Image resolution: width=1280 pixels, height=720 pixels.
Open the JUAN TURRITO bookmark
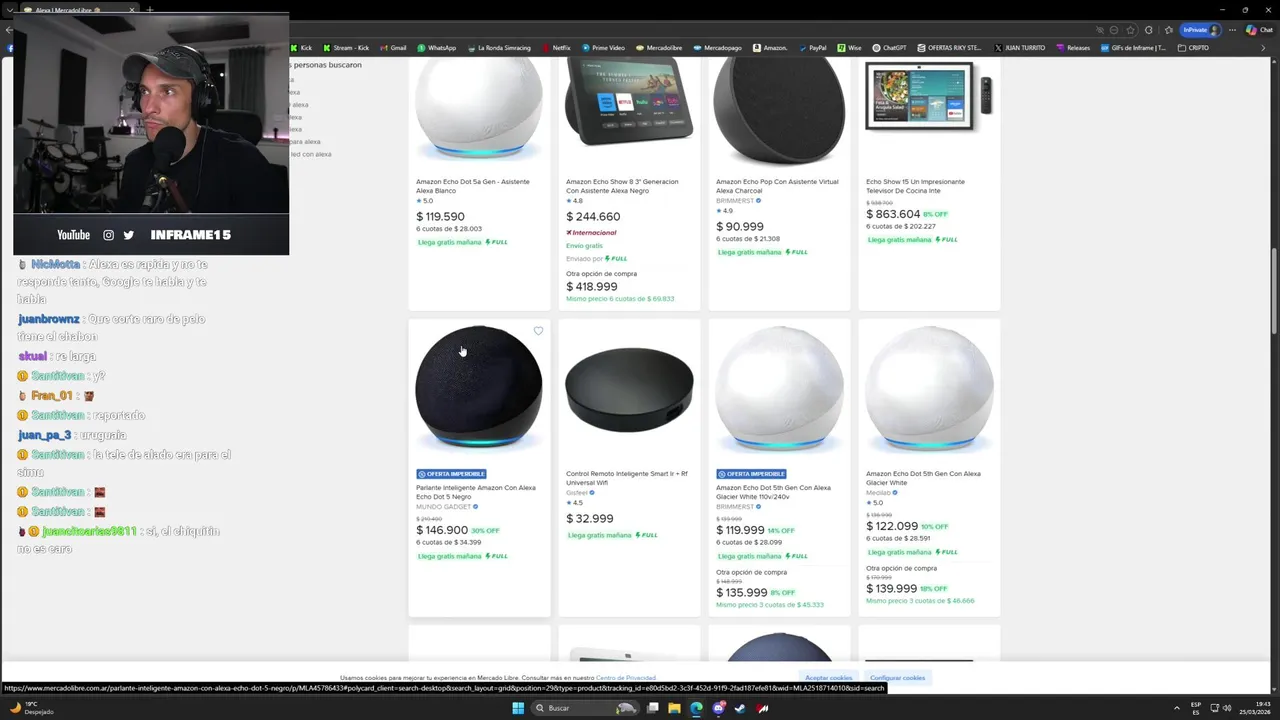click(1019, 48)
